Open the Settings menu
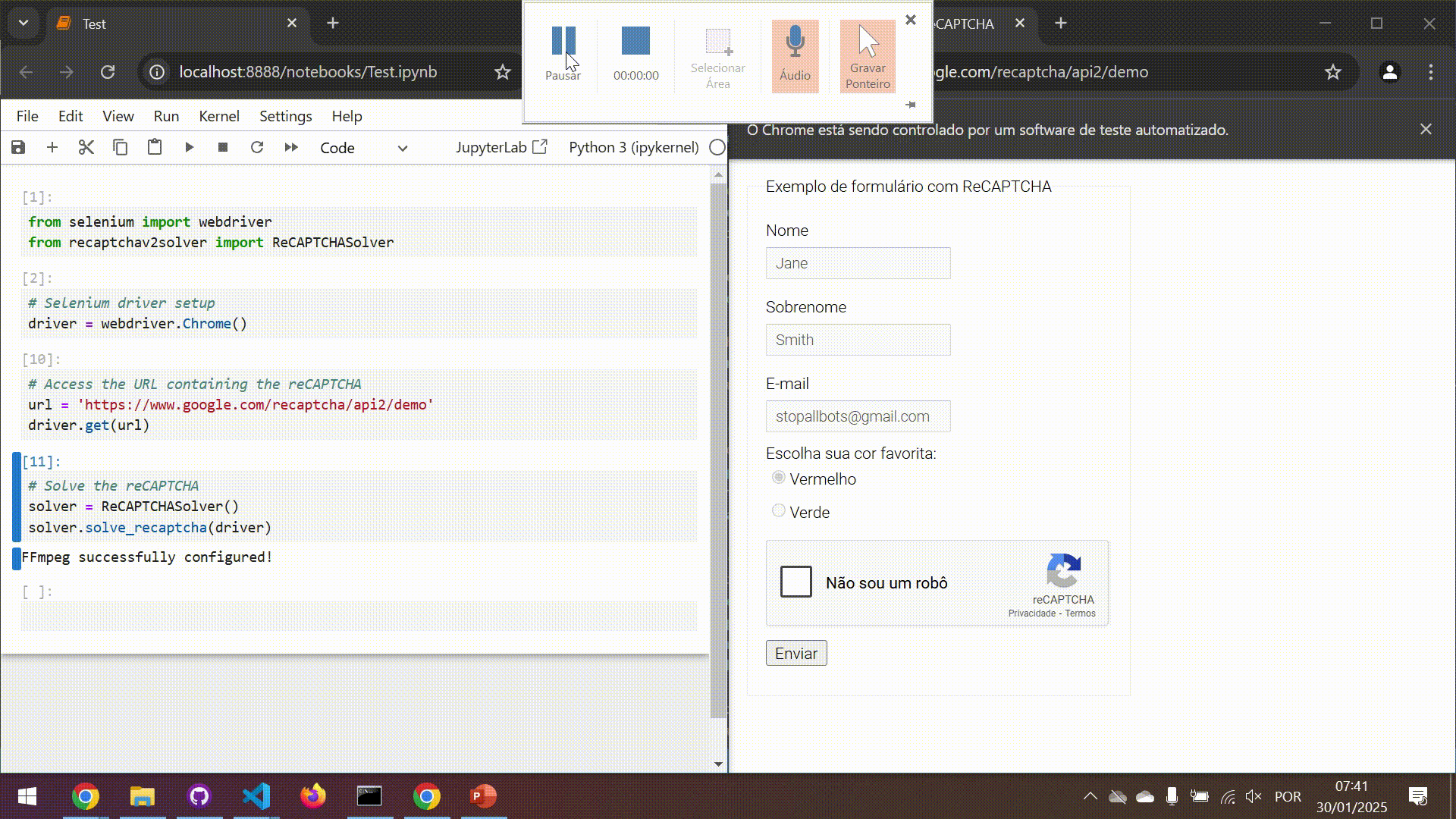Viewport: 1456px width, 819px height. coord(285,116)
